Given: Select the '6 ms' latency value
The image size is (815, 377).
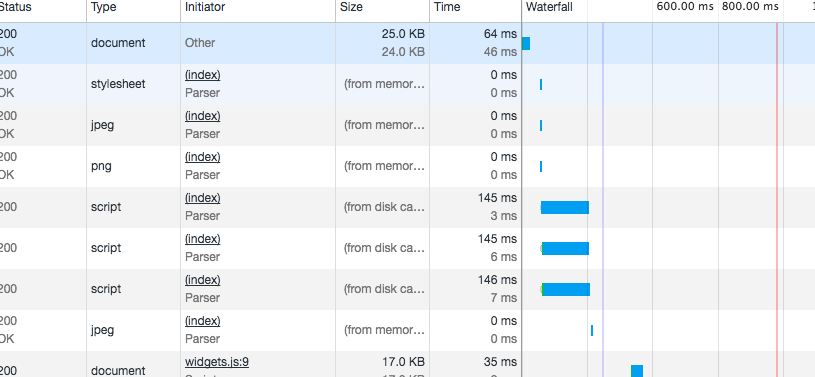Looking at the screenshot, I should click(x=504, y=257).
